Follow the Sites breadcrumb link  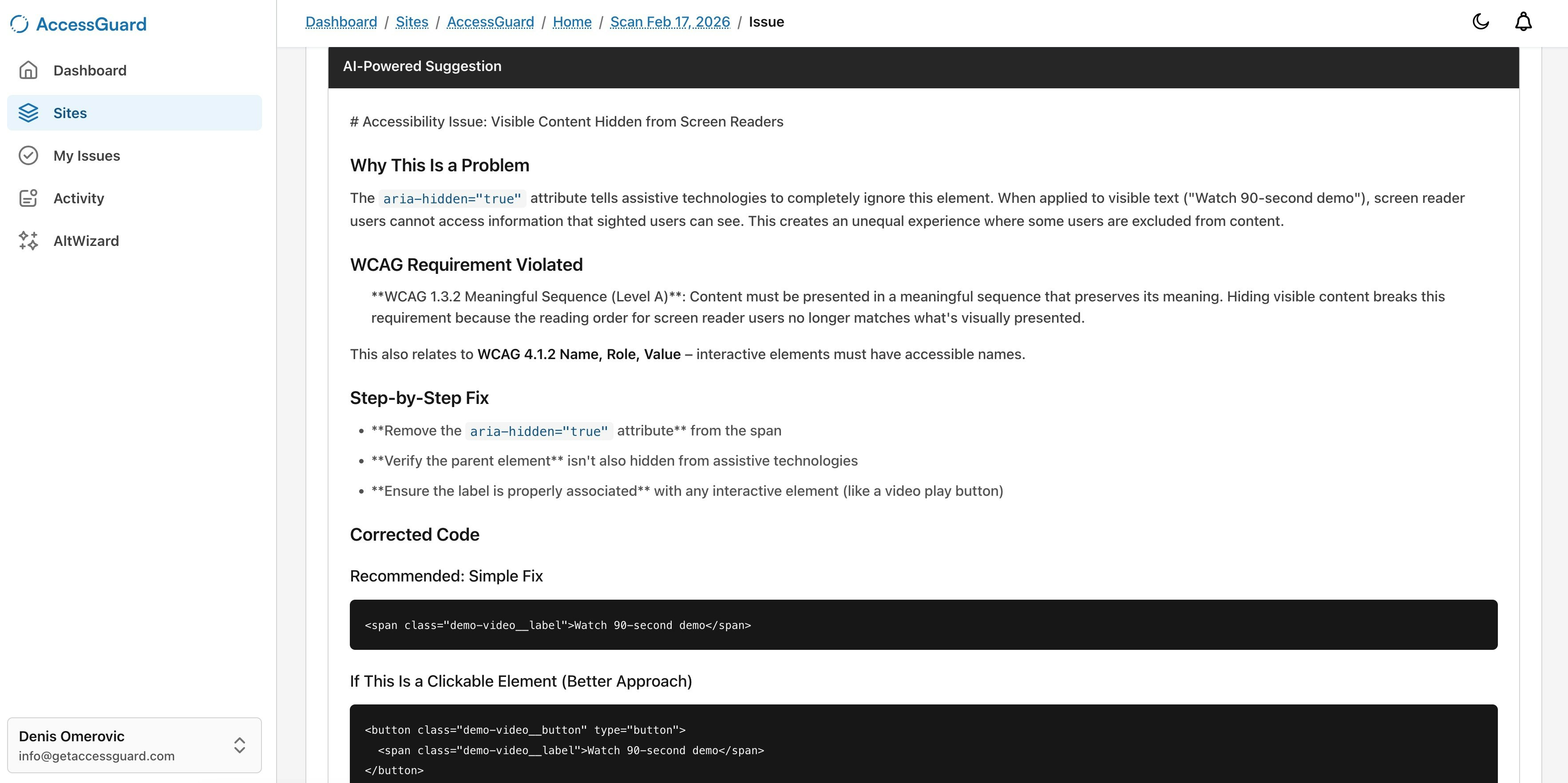click(x=412, y=22)
